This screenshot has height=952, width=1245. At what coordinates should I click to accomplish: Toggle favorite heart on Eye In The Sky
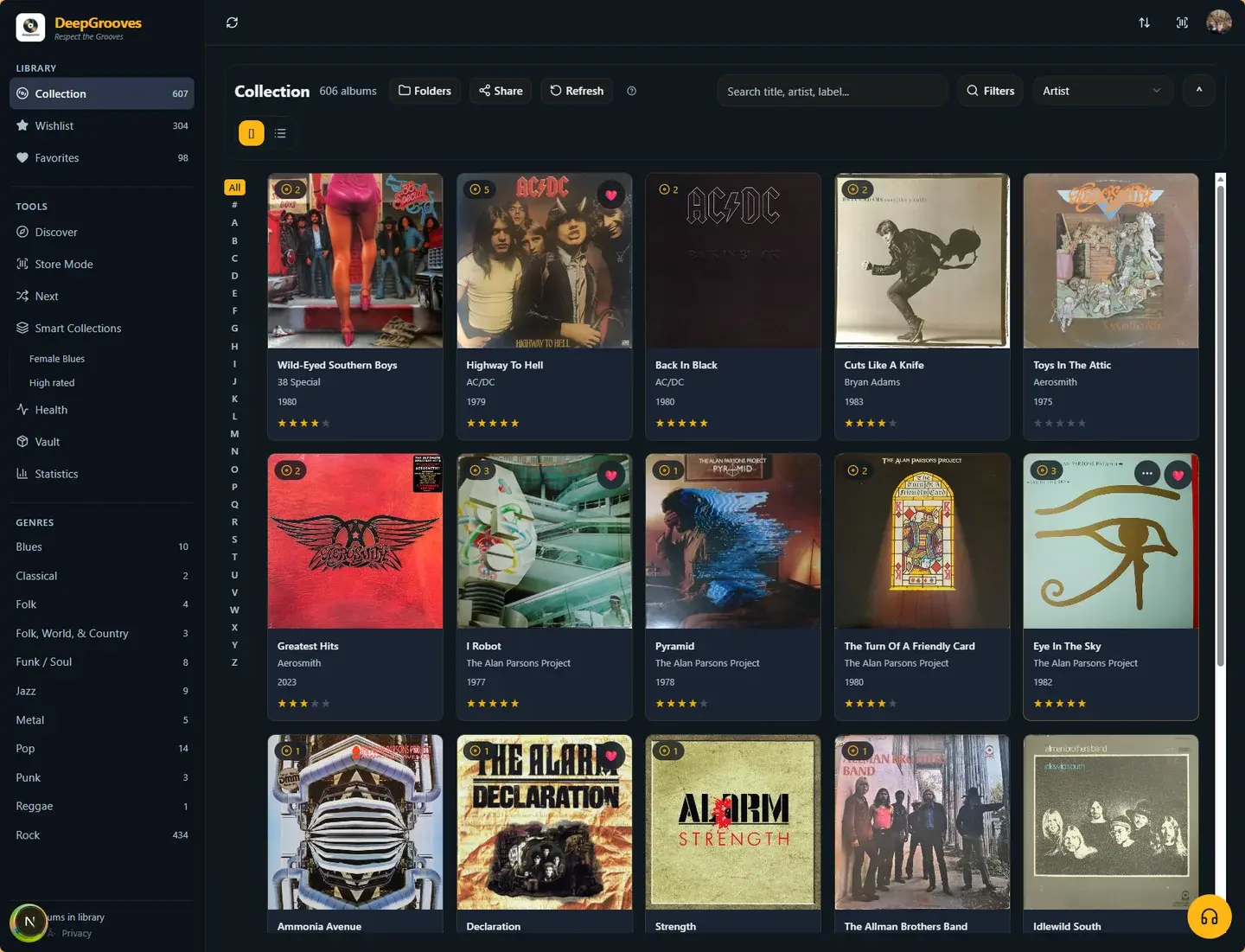(1178, 475)
